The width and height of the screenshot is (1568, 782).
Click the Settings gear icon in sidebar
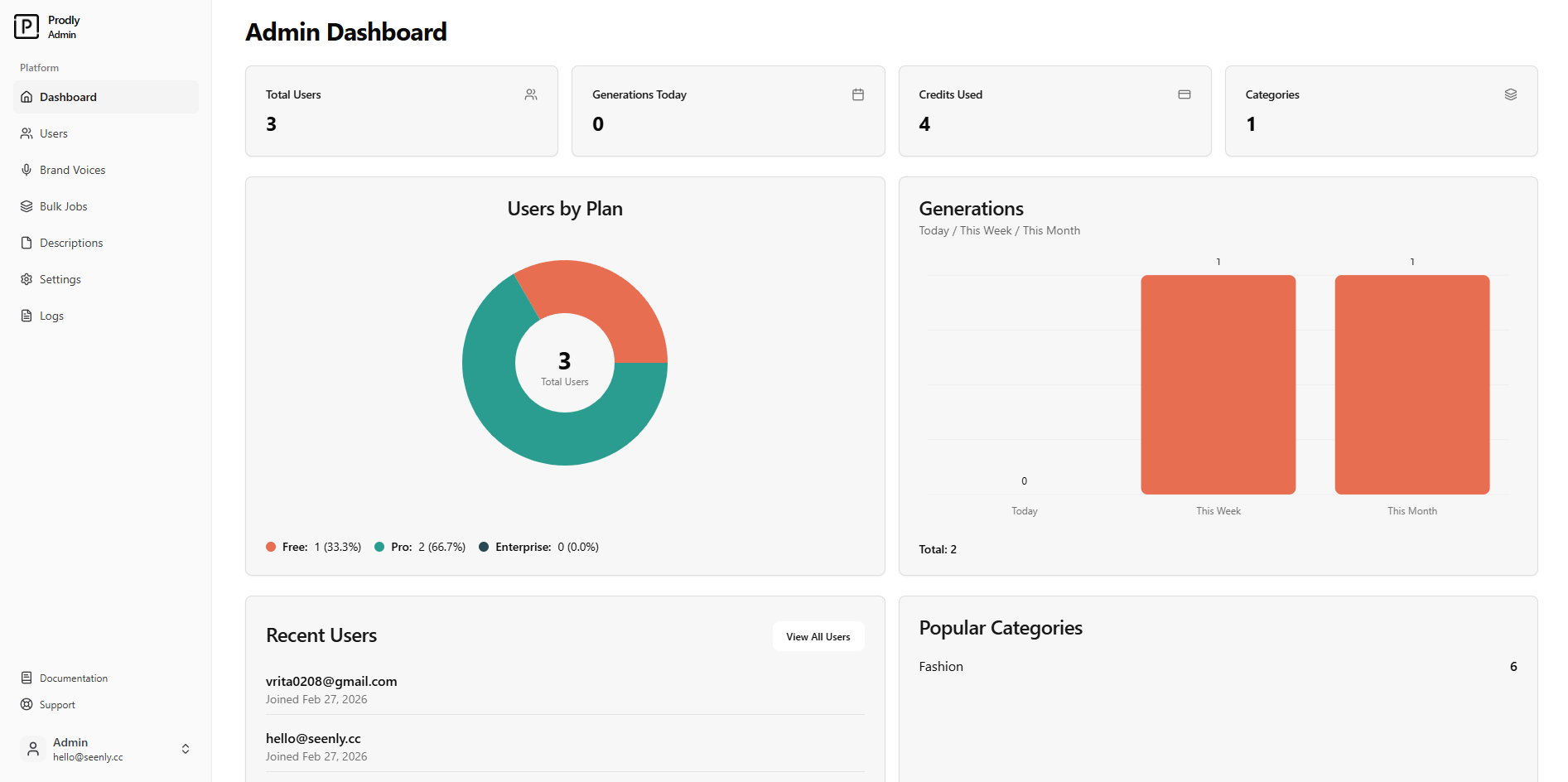coord(27,279)
